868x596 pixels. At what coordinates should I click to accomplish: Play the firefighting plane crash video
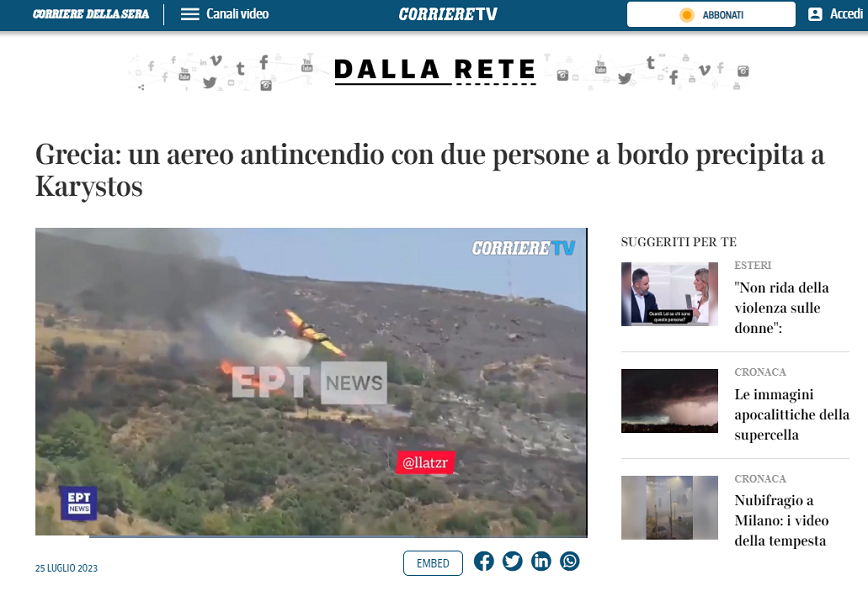(311, 381)
